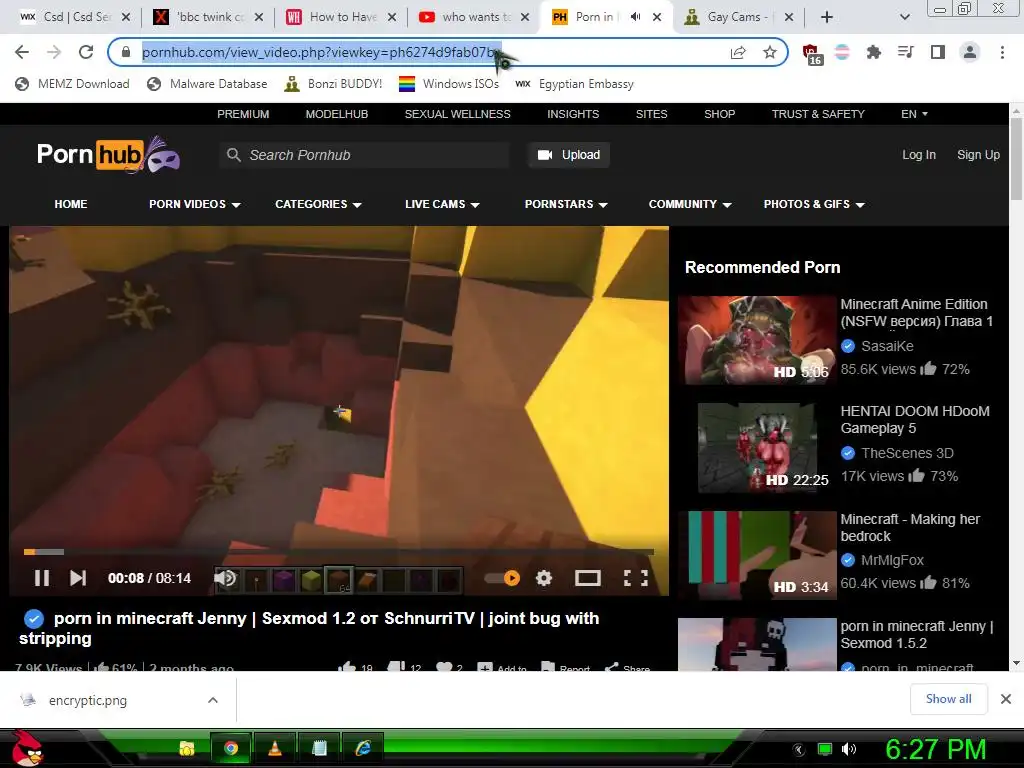This screenshot has height=768, width=1024.
Task: Click the search magnifier icon
Action: coord(234,155)
